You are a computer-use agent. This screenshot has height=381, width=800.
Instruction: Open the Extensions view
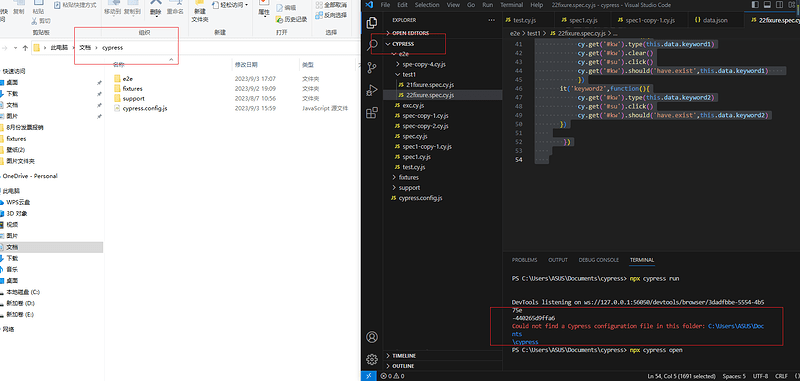372,113
